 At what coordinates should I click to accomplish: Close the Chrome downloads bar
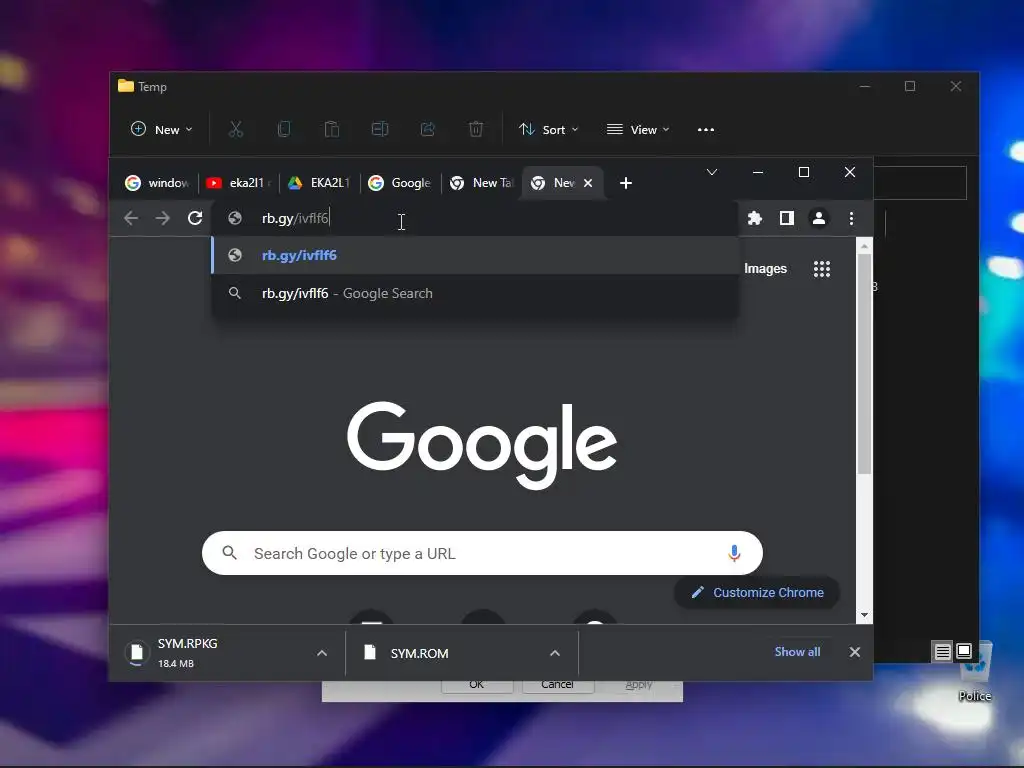(x=854, y=652)
